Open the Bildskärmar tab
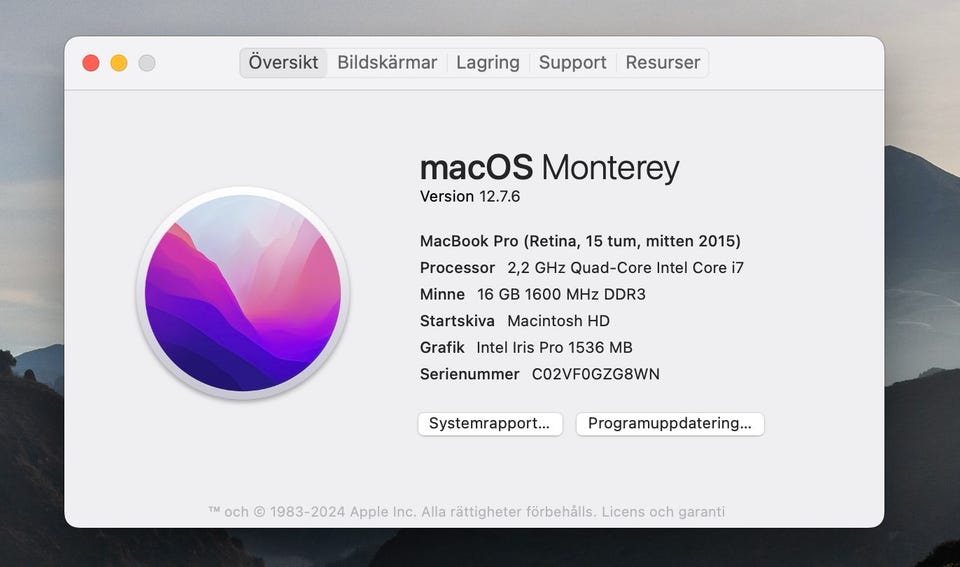This screenshot has width=960, height=567. [387, 62]
